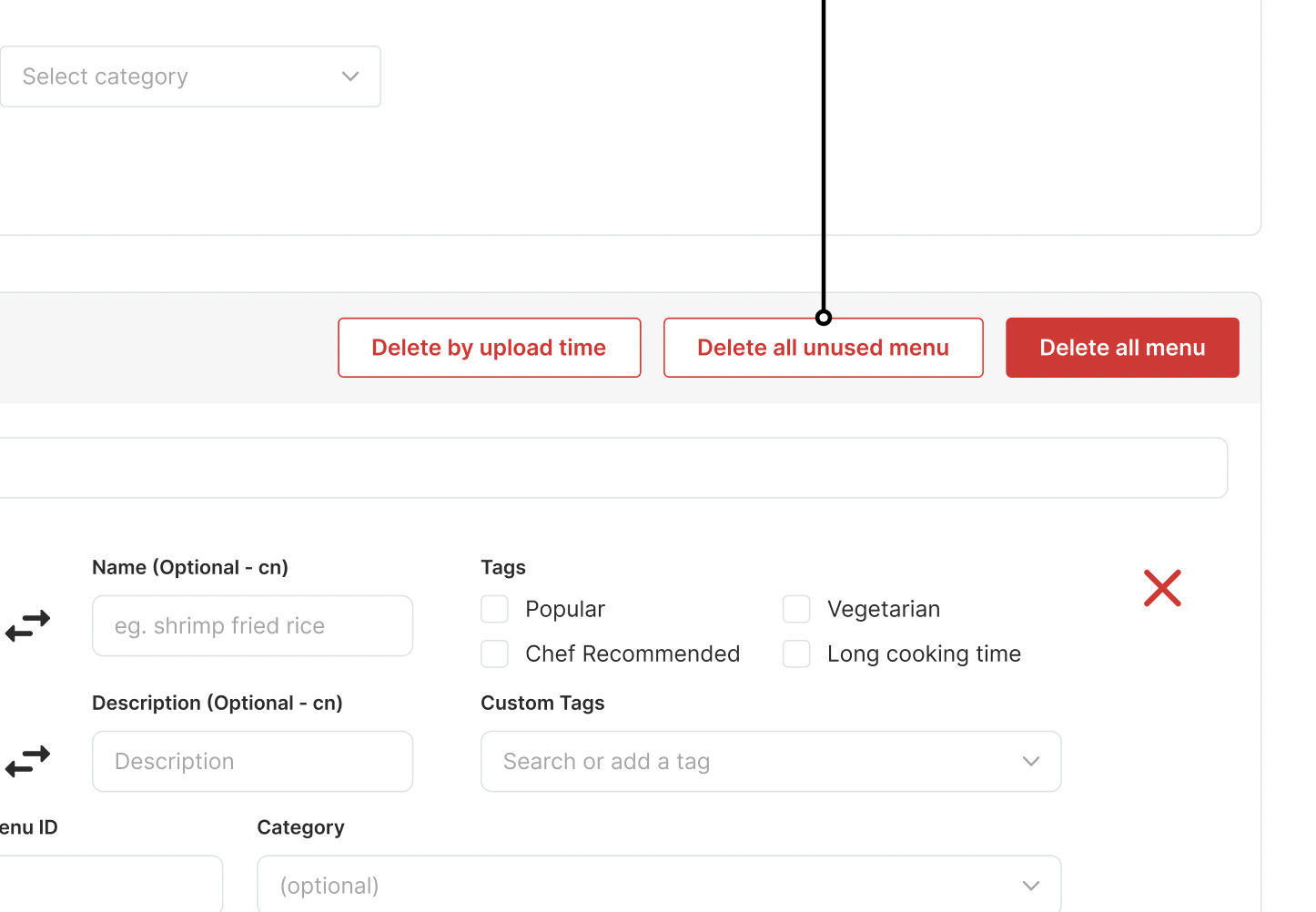Click Delete all unused menu button
This screenshot has height=912, width=1316.
[823, 348]
